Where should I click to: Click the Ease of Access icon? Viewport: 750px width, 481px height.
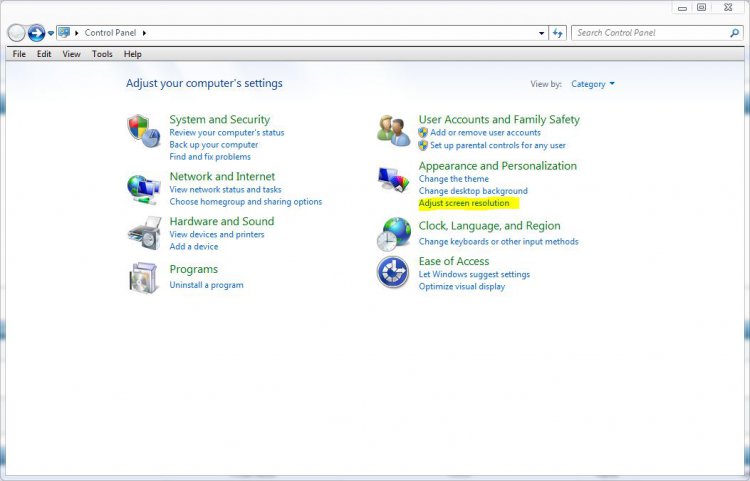point(393,272)
